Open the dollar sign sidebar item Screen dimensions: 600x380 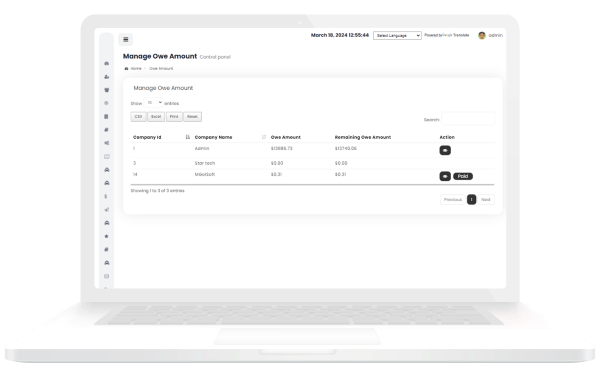106,196
